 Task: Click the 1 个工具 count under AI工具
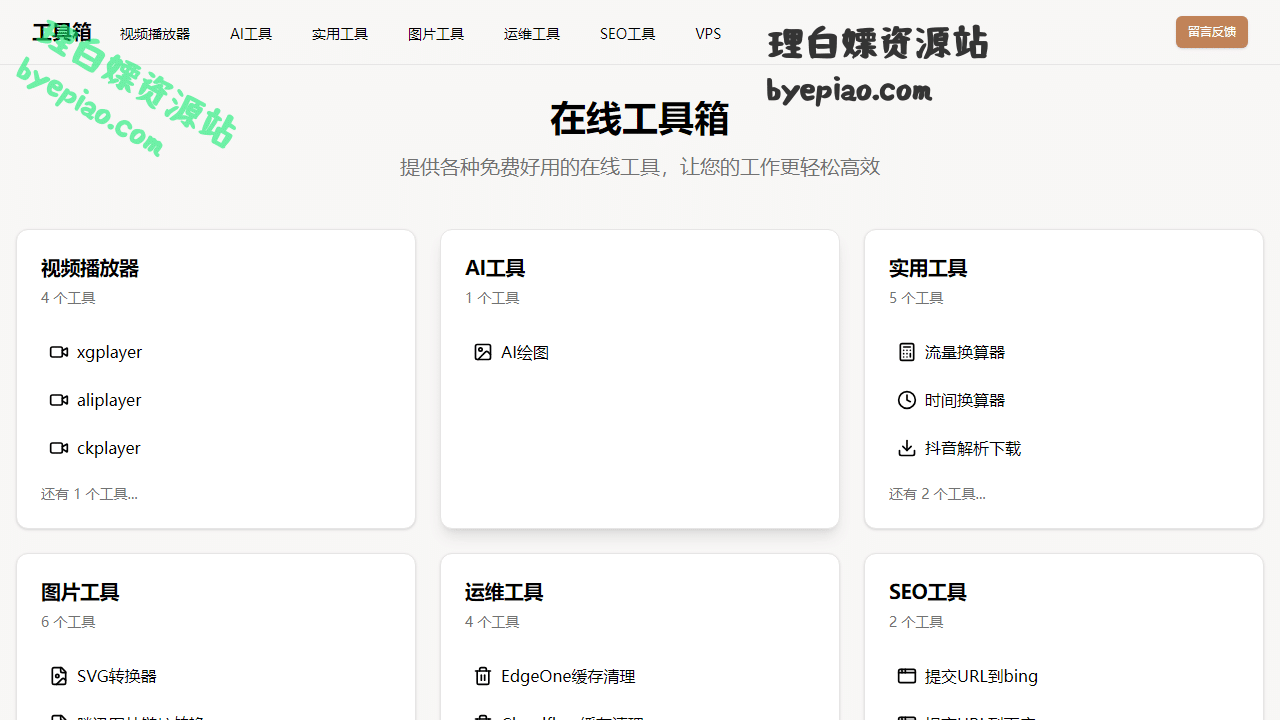[492, 298]
